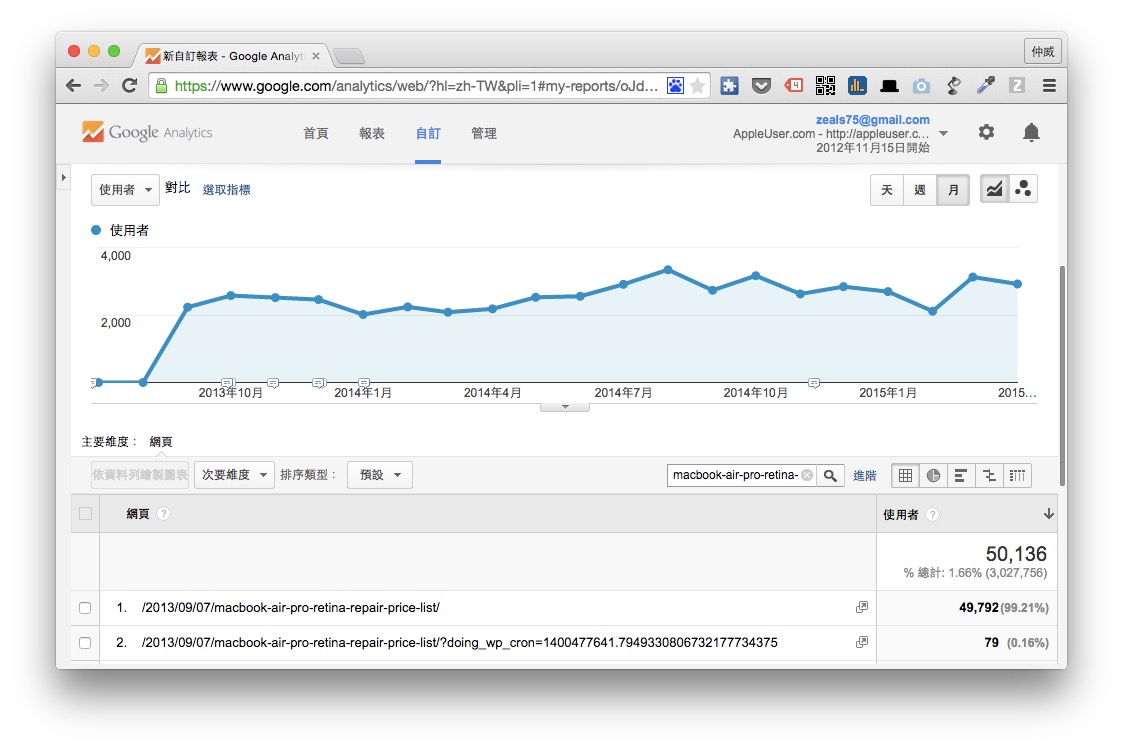Open the settings gear icon

(986, 133)
